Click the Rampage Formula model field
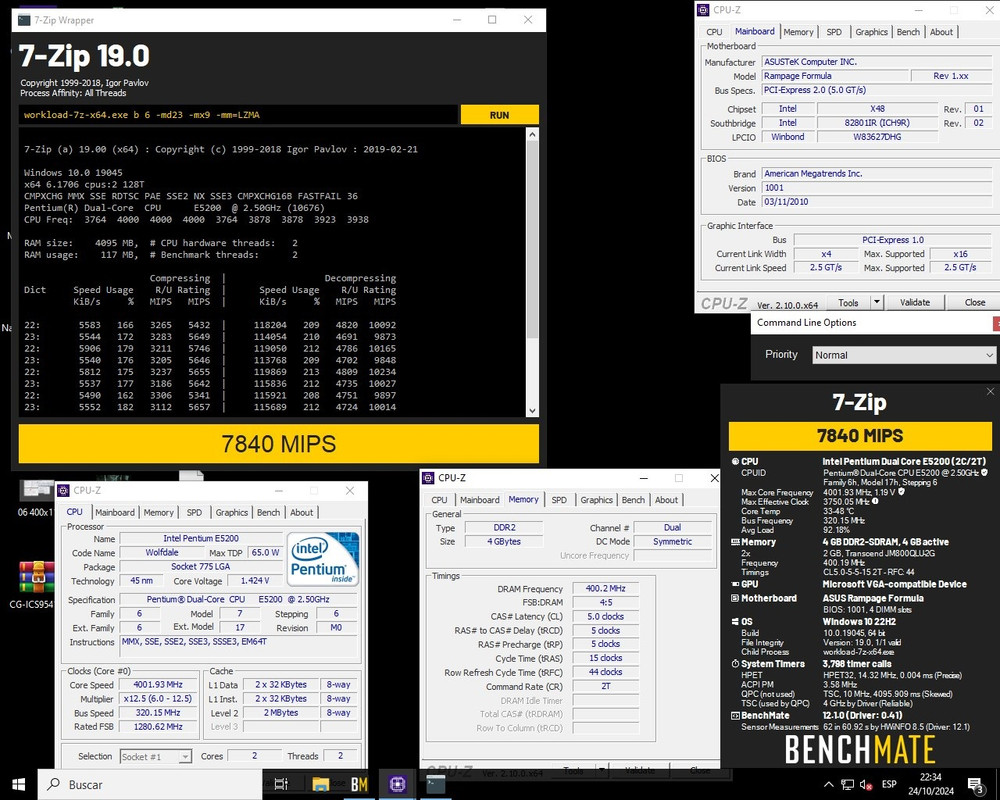The height and width of the screenshot is (800, 1000). tap(835, 76)
